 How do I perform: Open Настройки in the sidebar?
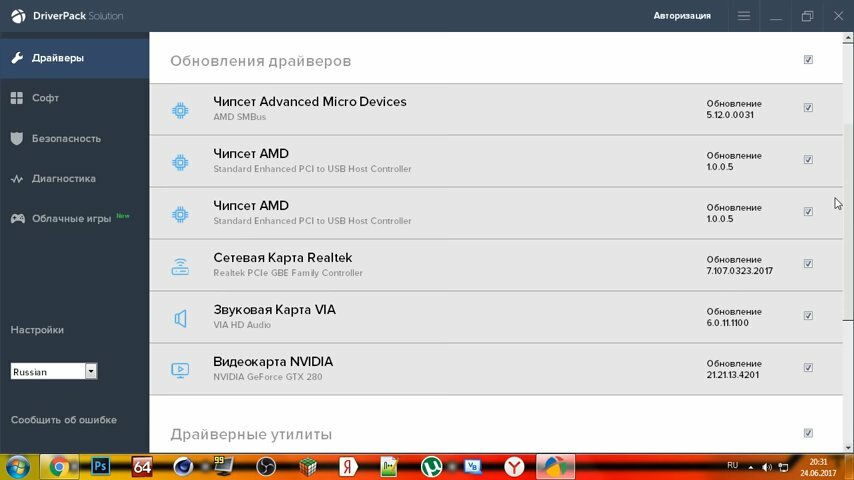37,330
